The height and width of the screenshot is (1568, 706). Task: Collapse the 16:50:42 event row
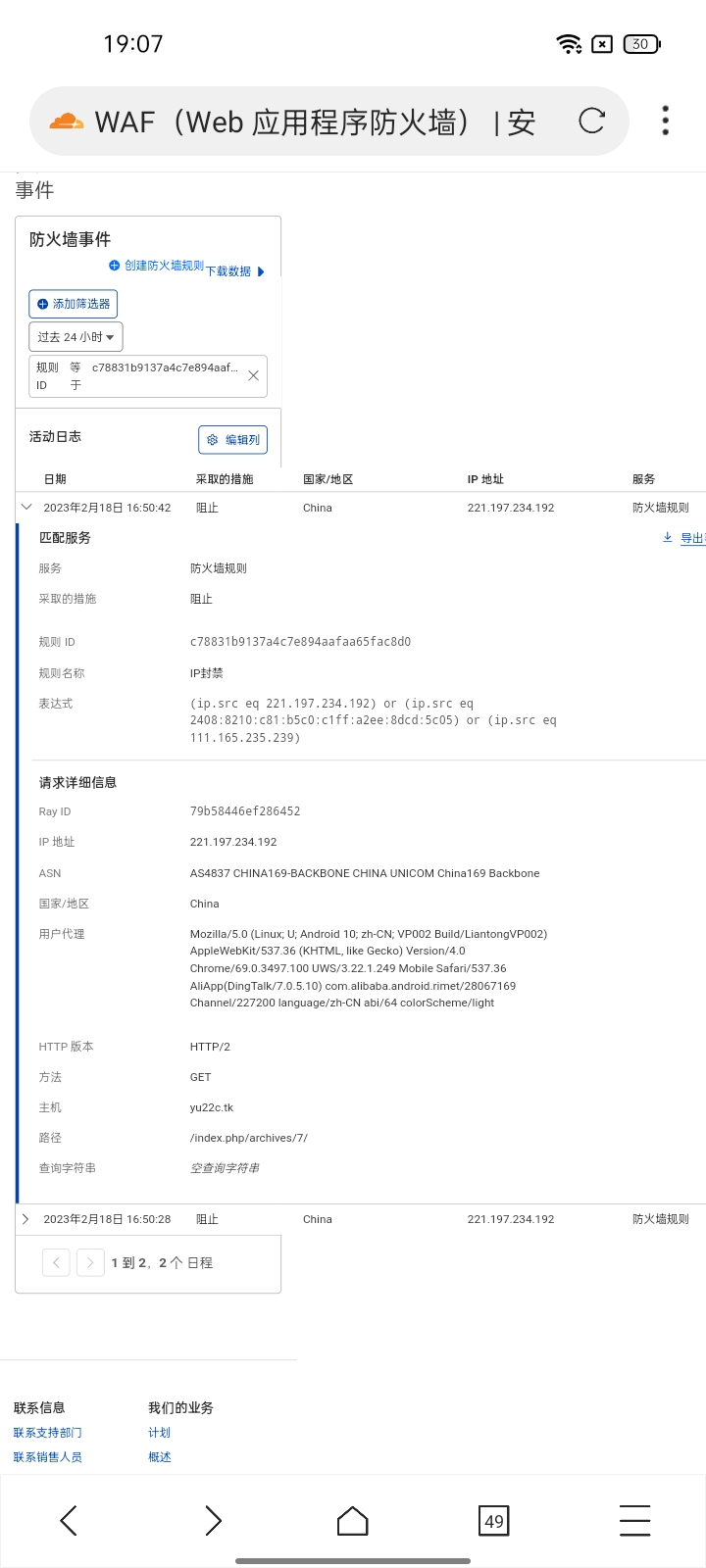click(x=26, y=507)
